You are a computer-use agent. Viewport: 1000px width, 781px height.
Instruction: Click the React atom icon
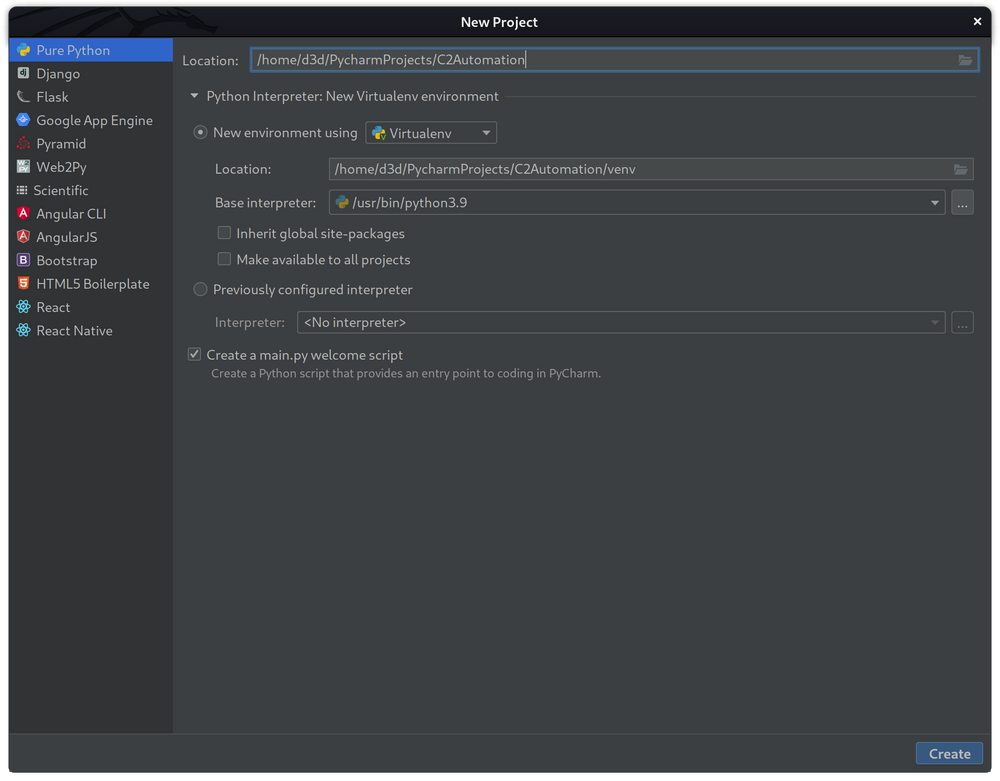click(22, 307)
